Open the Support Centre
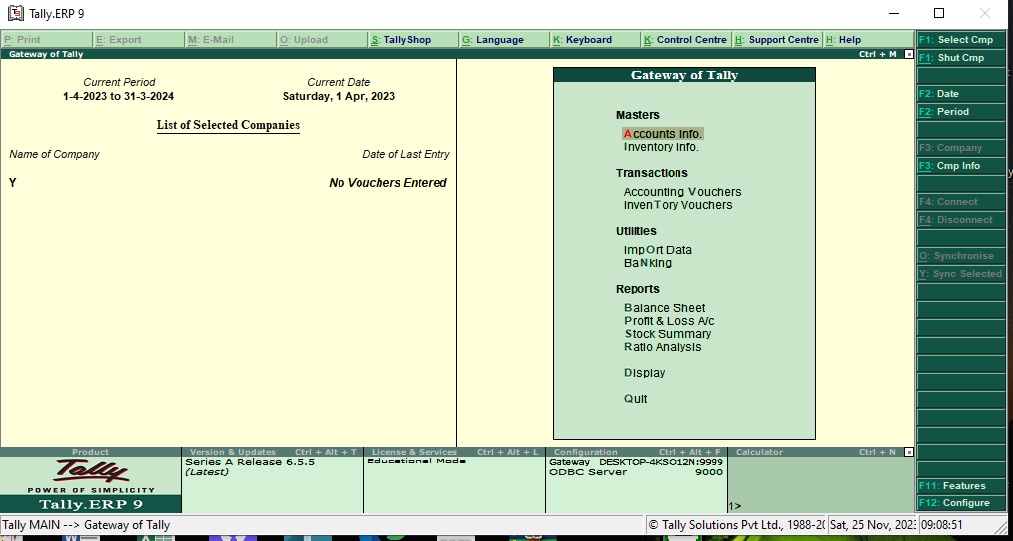This screenshot has height=541, width=1013. pyautogui.click(x=778, y=39)
